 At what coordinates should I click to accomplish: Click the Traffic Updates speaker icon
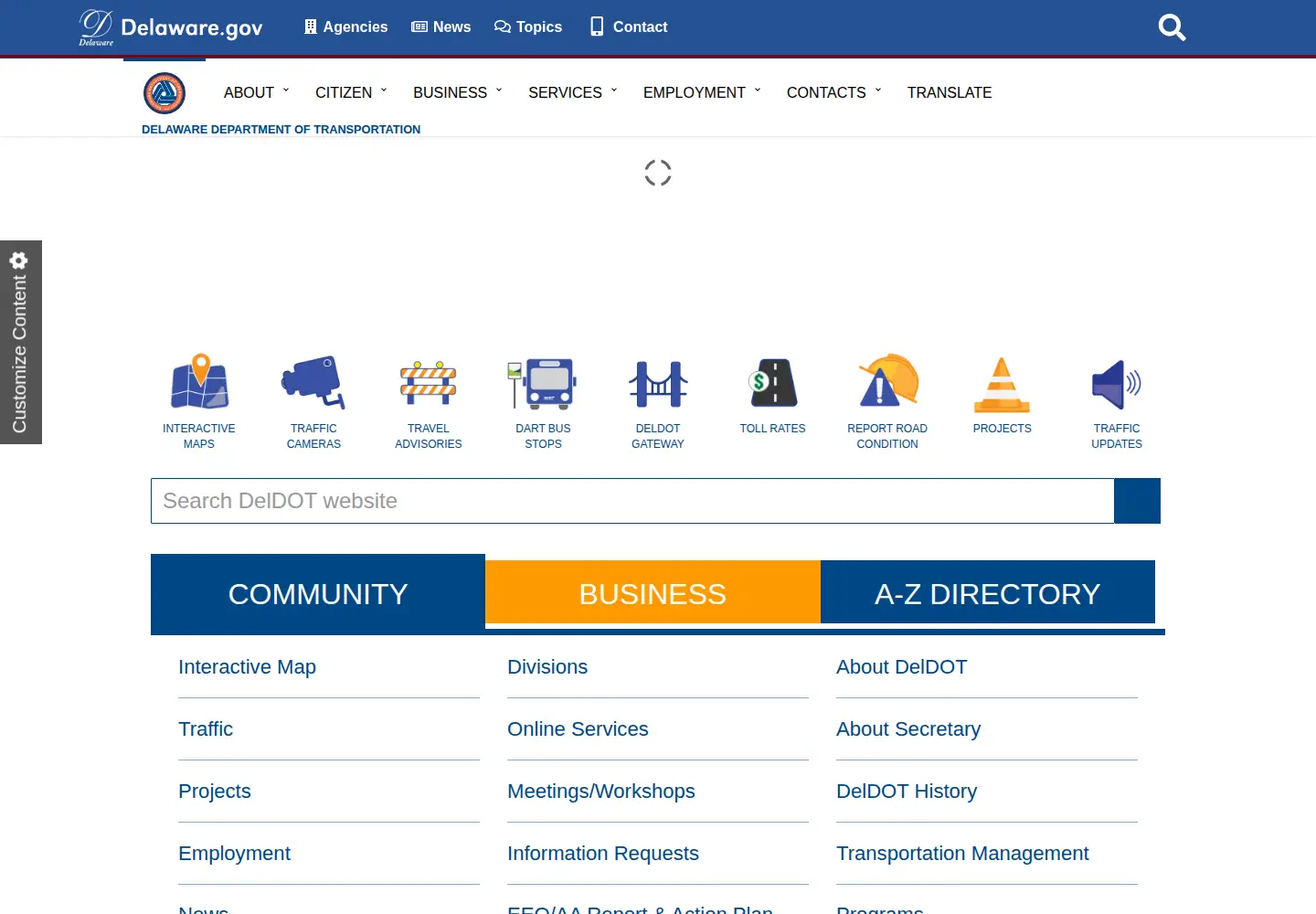(x=1117, y=384)
